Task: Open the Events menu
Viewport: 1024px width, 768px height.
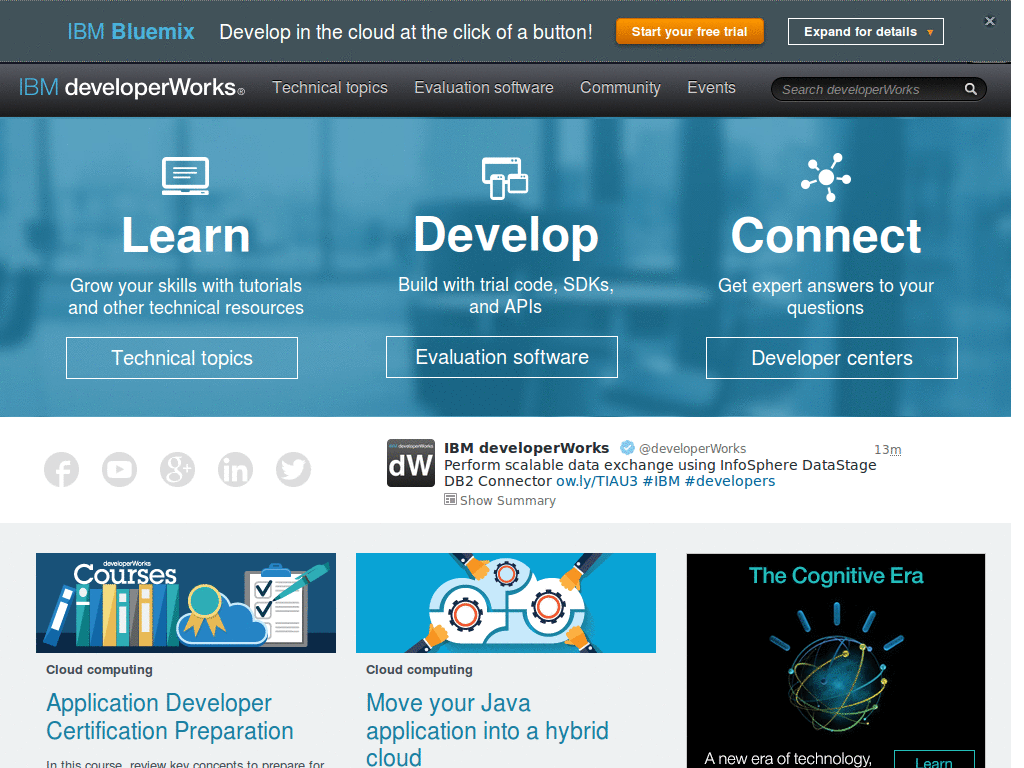Action: click(711, 88)
